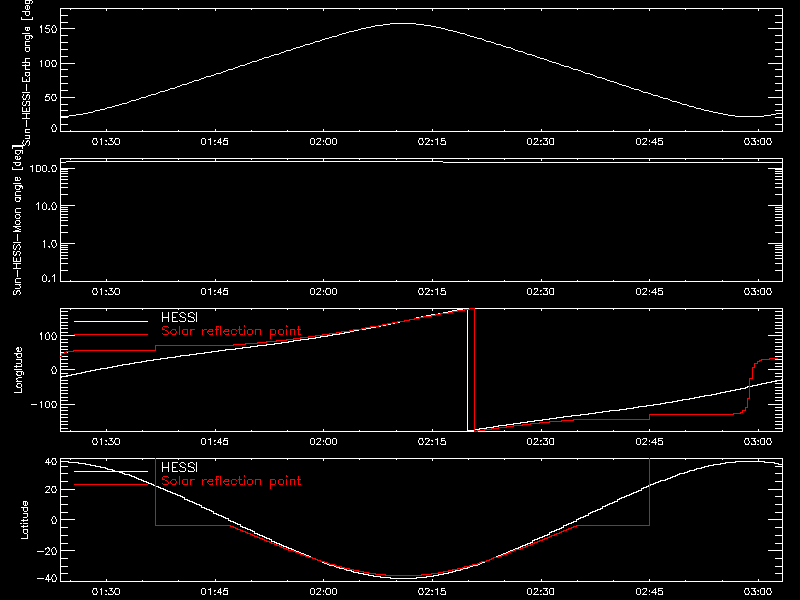Click white HESSI legend line in Longitude plot
Image resolution: width=800 pixels, height=600 pixels.
[111, 321]
